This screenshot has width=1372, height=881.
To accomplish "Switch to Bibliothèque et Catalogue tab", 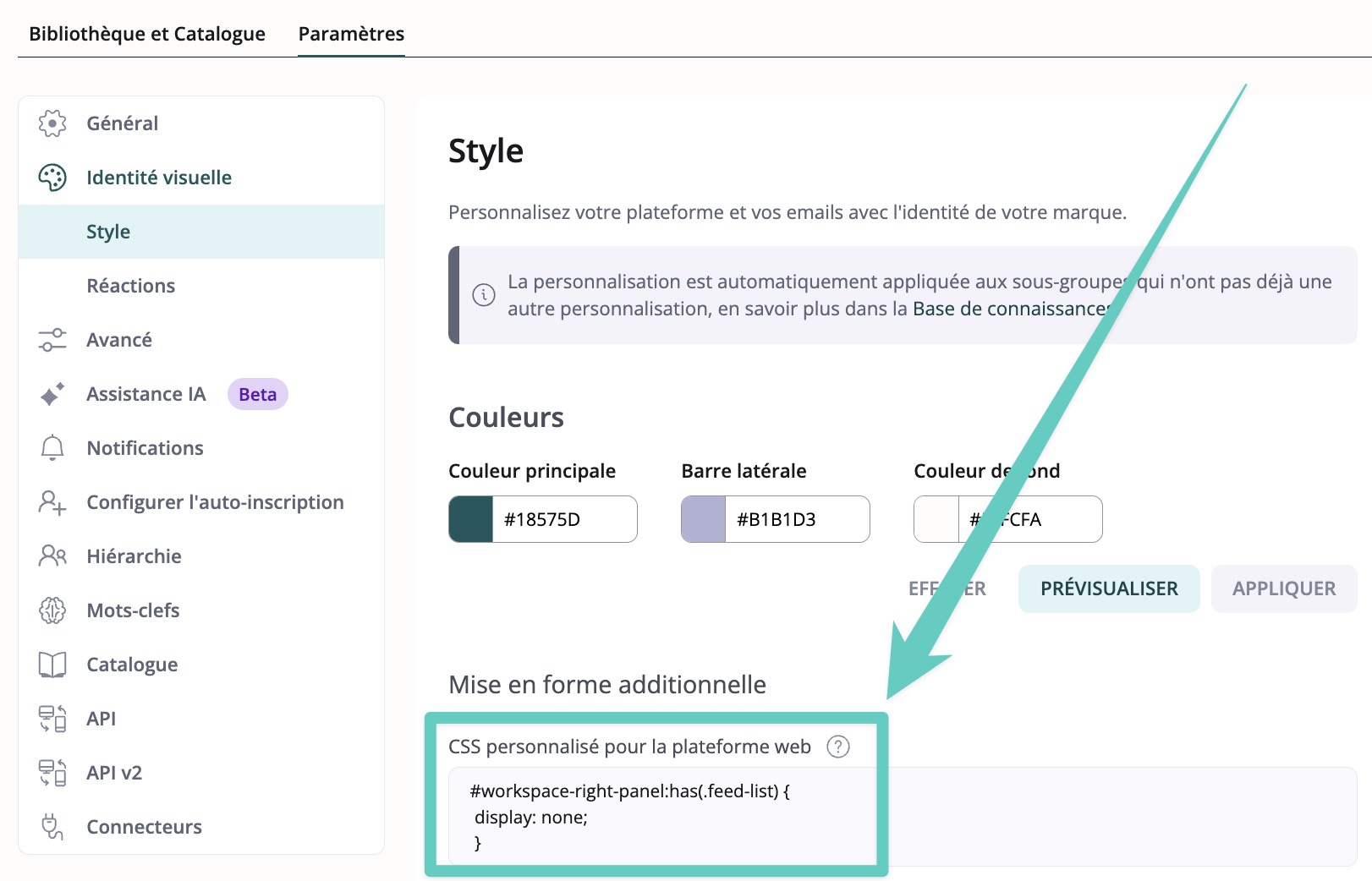I will (x=147, y=34).
